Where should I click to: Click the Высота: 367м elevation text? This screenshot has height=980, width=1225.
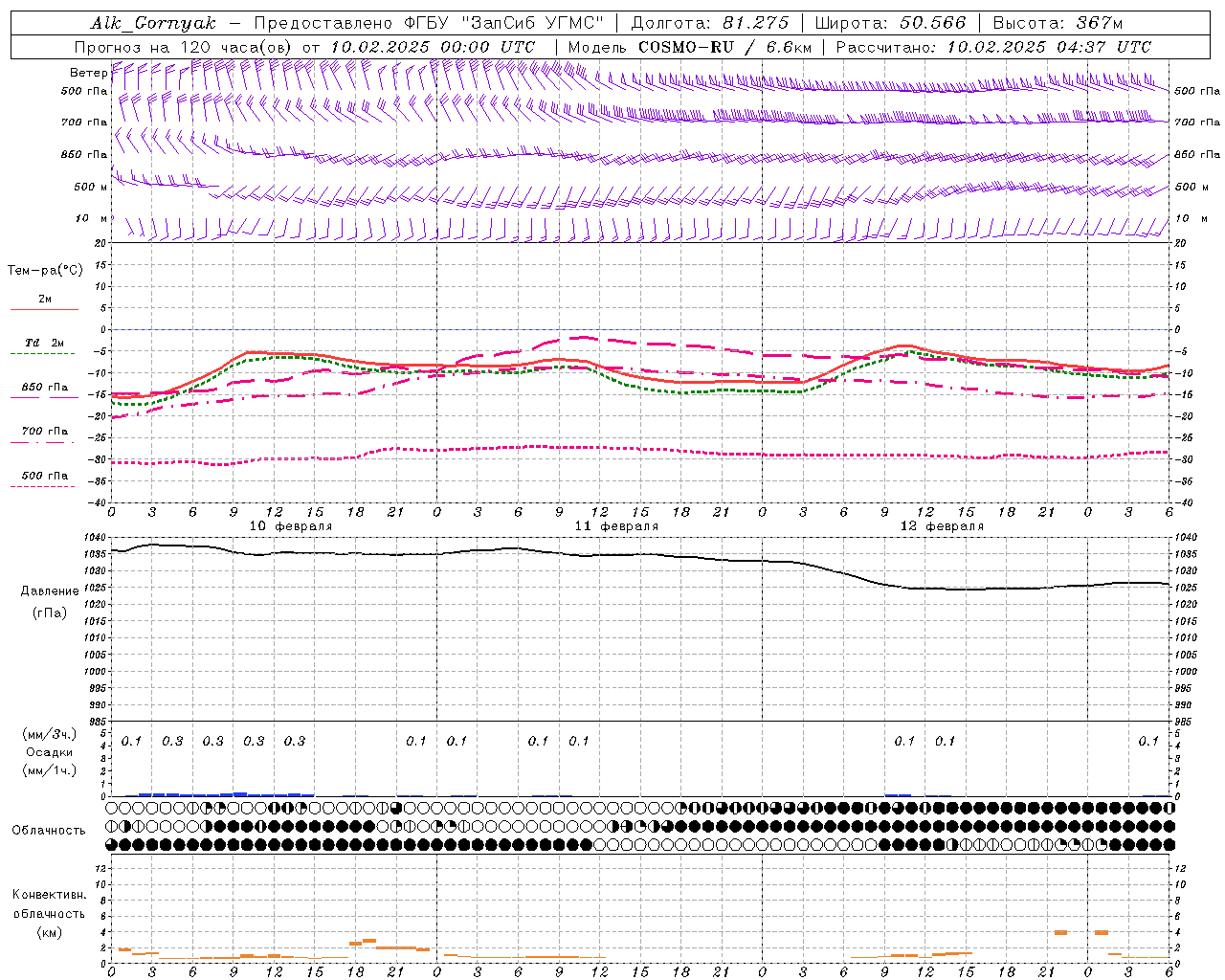point(1058,23)
